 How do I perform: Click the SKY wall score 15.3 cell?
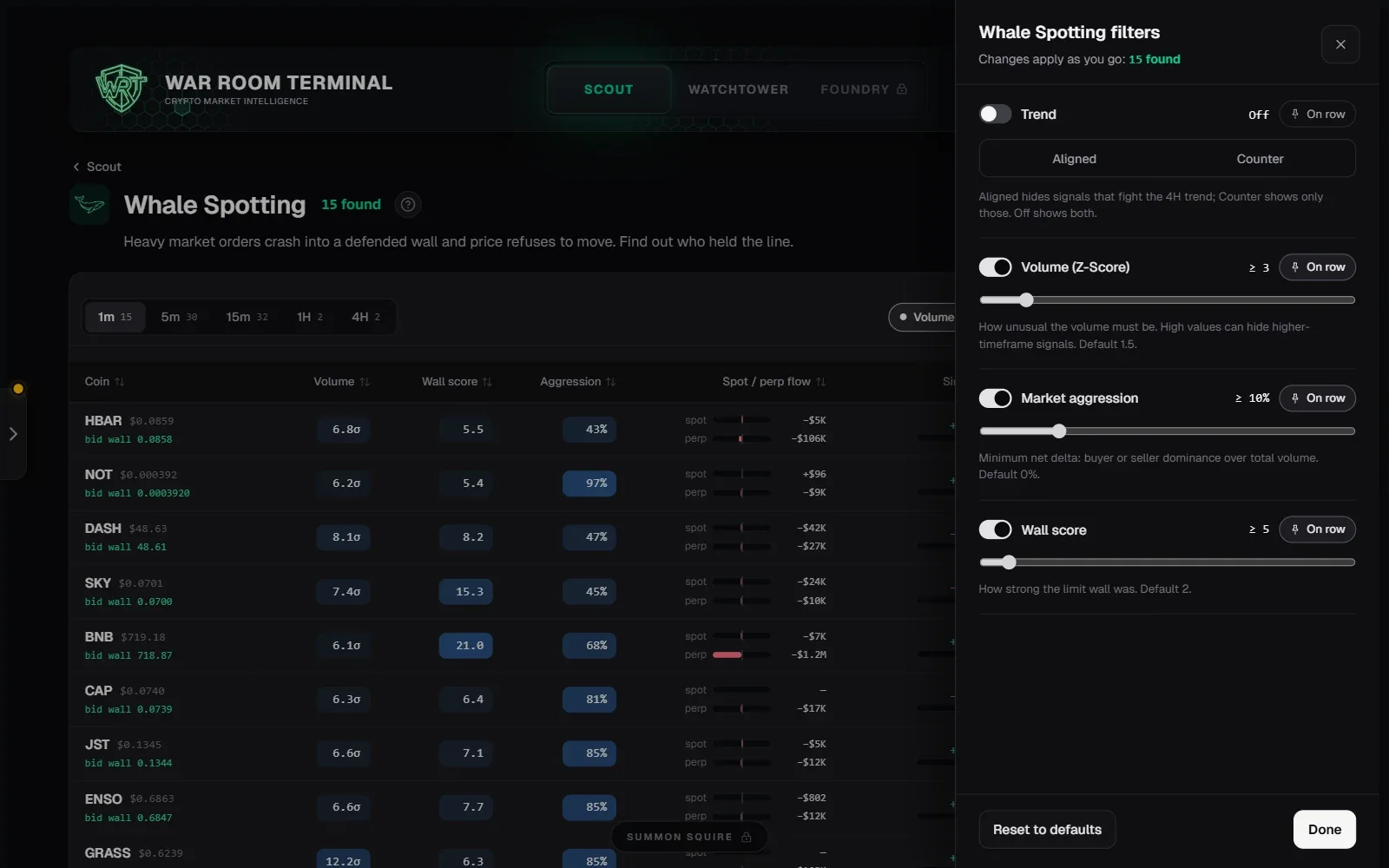(466, 591)
